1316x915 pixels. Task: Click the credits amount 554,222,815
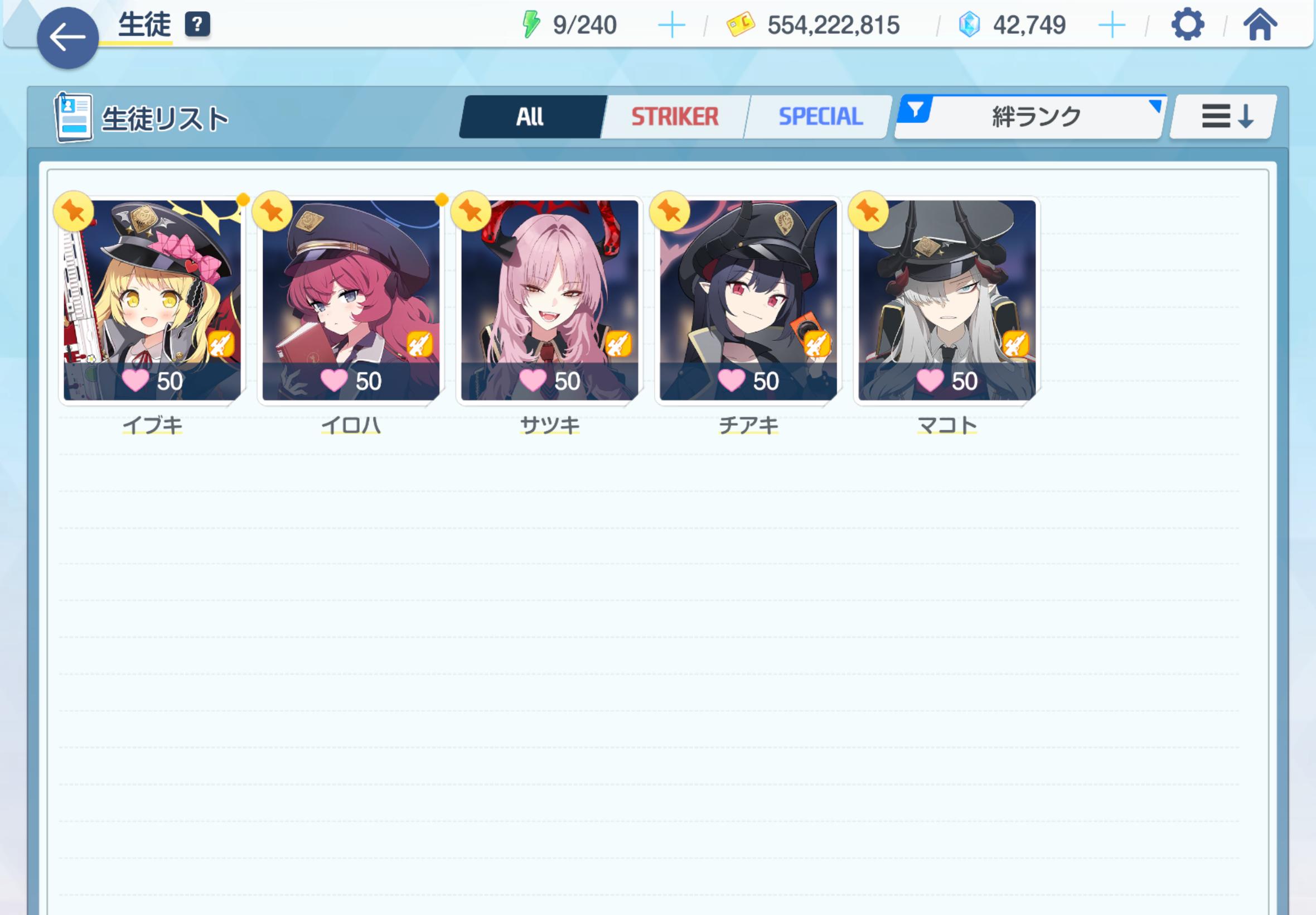[833, 25]
